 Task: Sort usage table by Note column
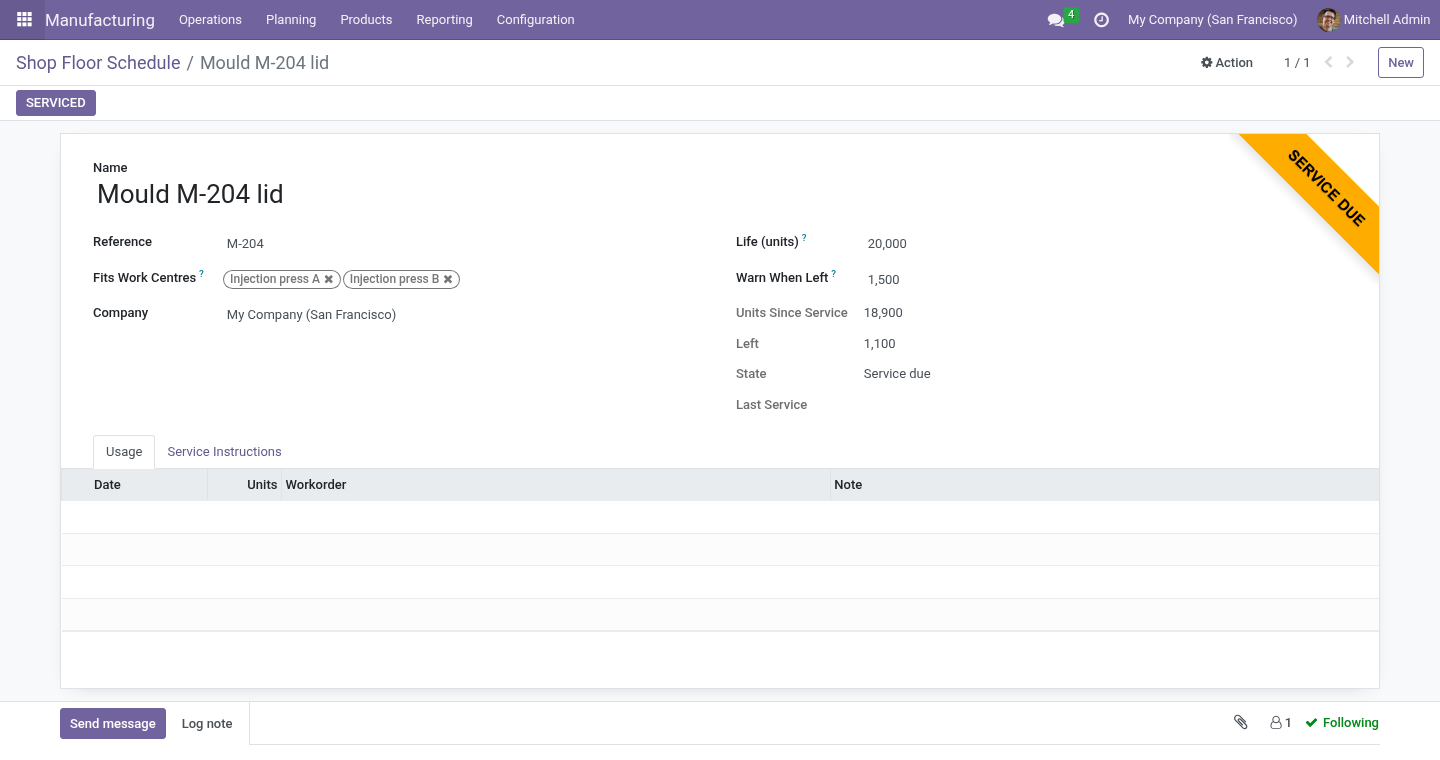pyautogui.click(x=1104, y=485)
